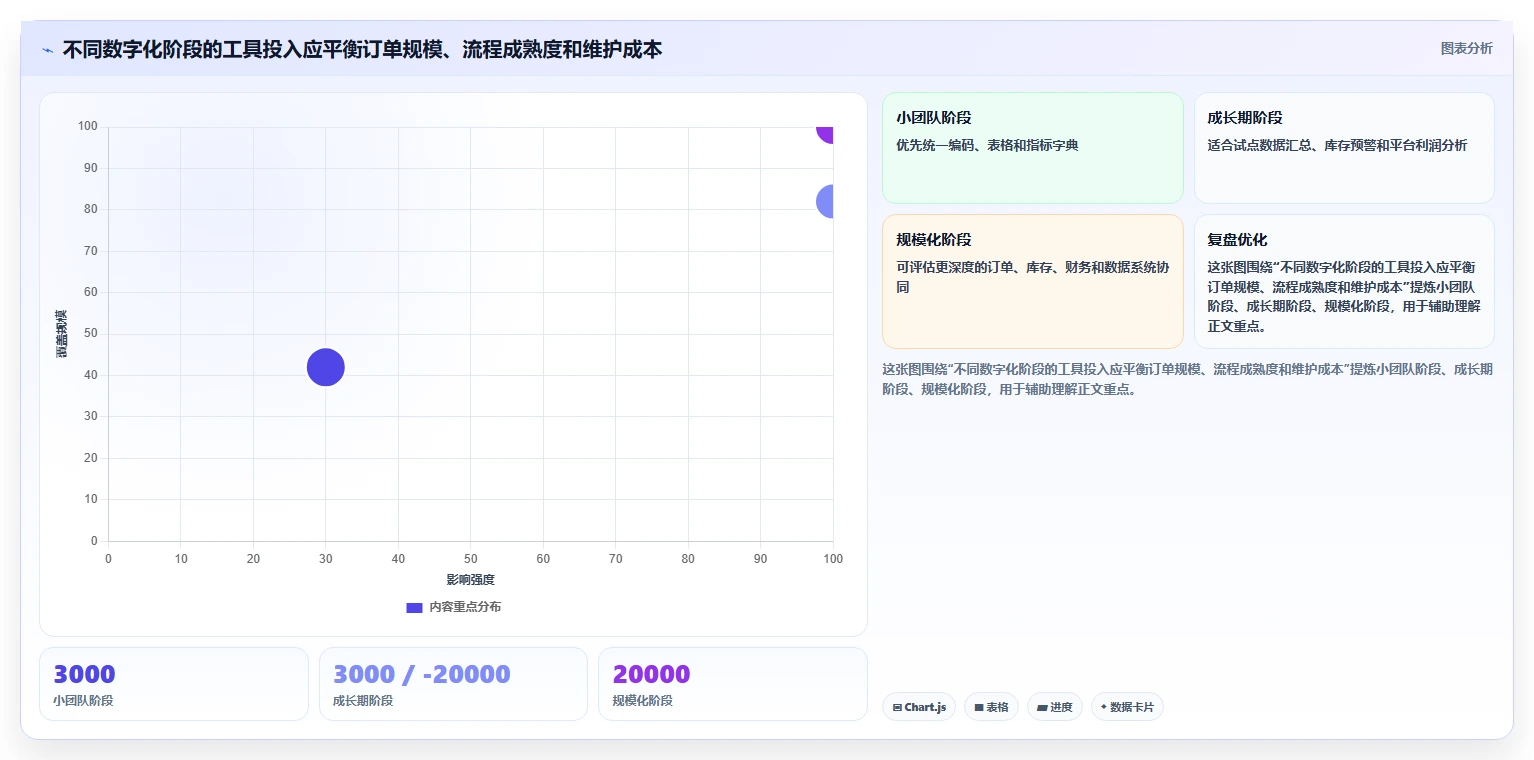The height and width of the screenshot is (760, 1534).
Task: Click the 3000 小团队阶段 stat card
Action: tap(174, 684)
